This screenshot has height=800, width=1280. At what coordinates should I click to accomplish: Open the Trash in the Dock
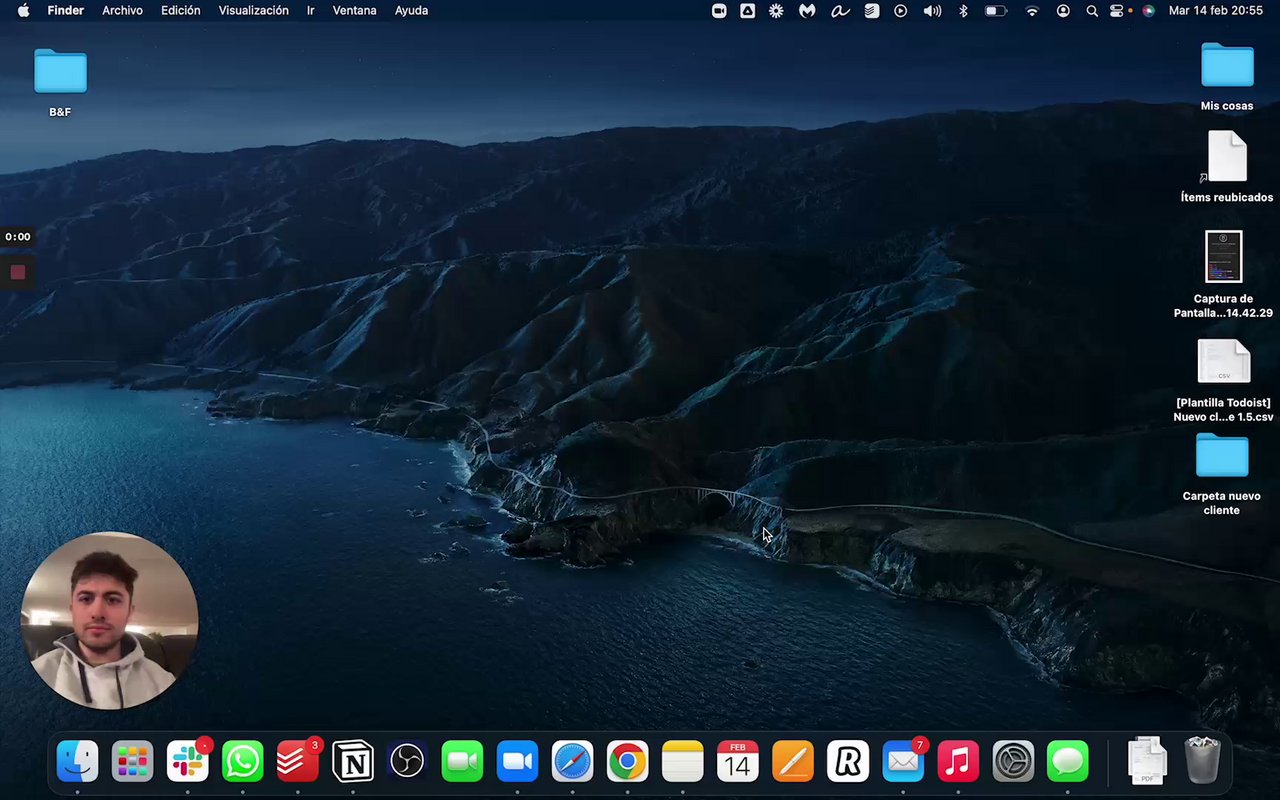(x=1202, y=762)
